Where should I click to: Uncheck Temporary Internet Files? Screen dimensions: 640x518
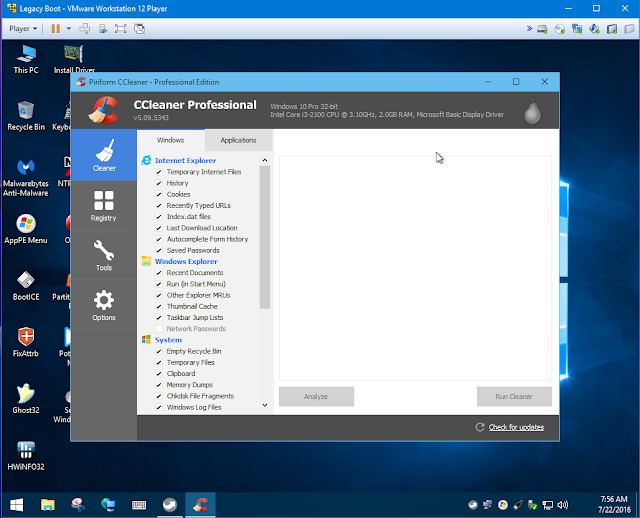[159, 172]
